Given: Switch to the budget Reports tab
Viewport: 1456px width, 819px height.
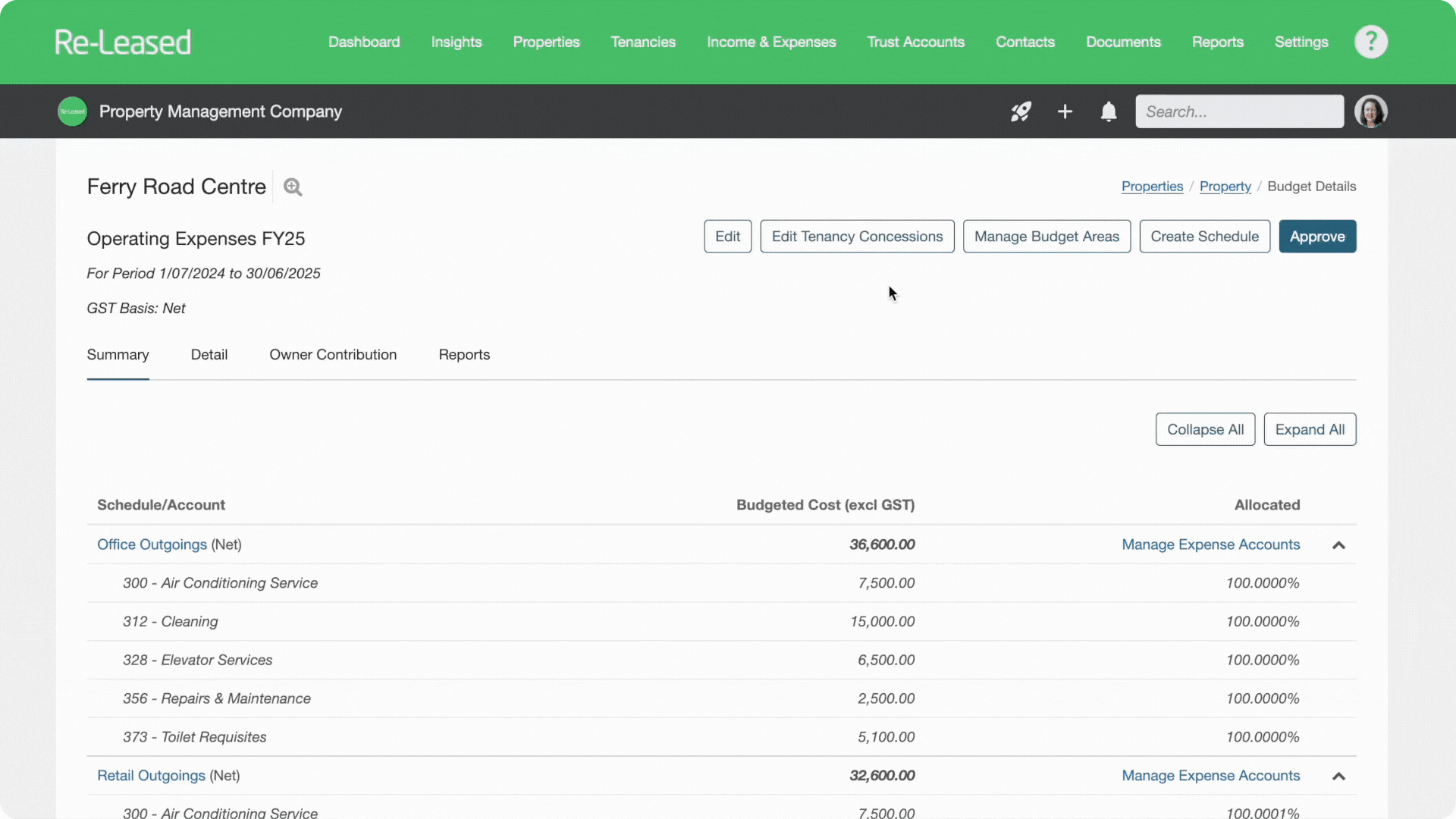Looking at the screenshot, I should click(464, 355).
